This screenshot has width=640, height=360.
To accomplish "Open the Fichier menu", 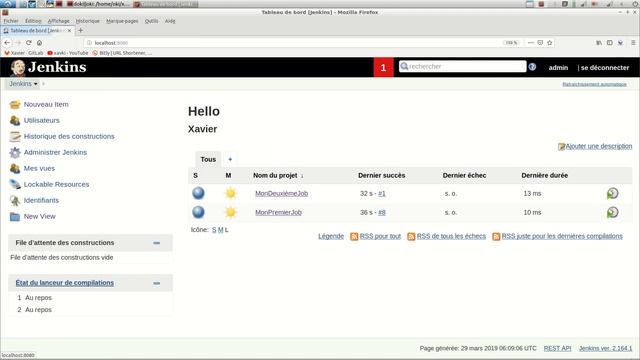I will tap(11, 21).
